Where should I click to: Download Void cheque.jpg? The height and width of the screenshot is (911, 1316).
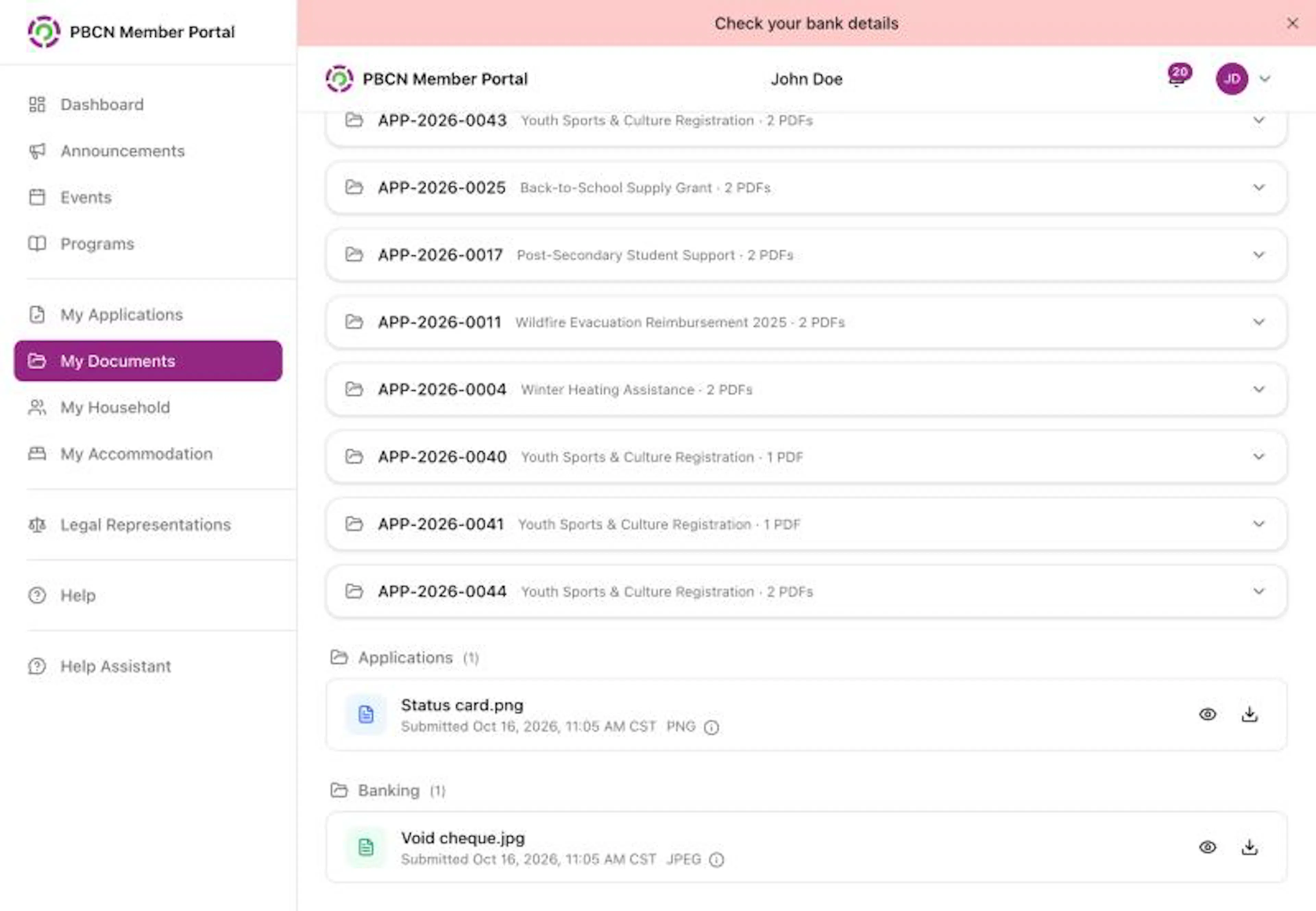pos(1249,847)
